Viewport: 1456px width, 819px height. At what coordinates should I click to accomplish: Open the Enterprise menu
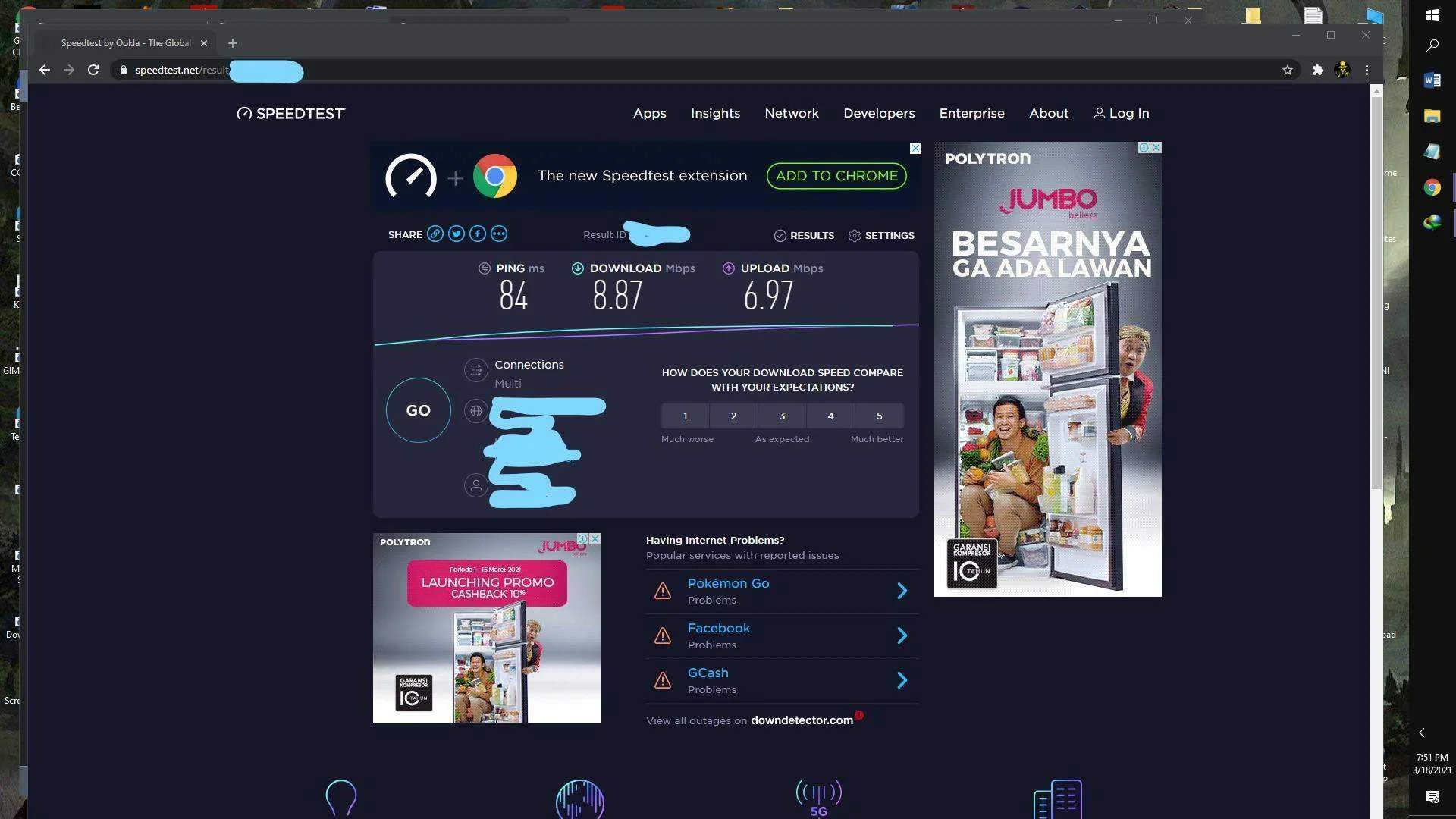(971, 113)
